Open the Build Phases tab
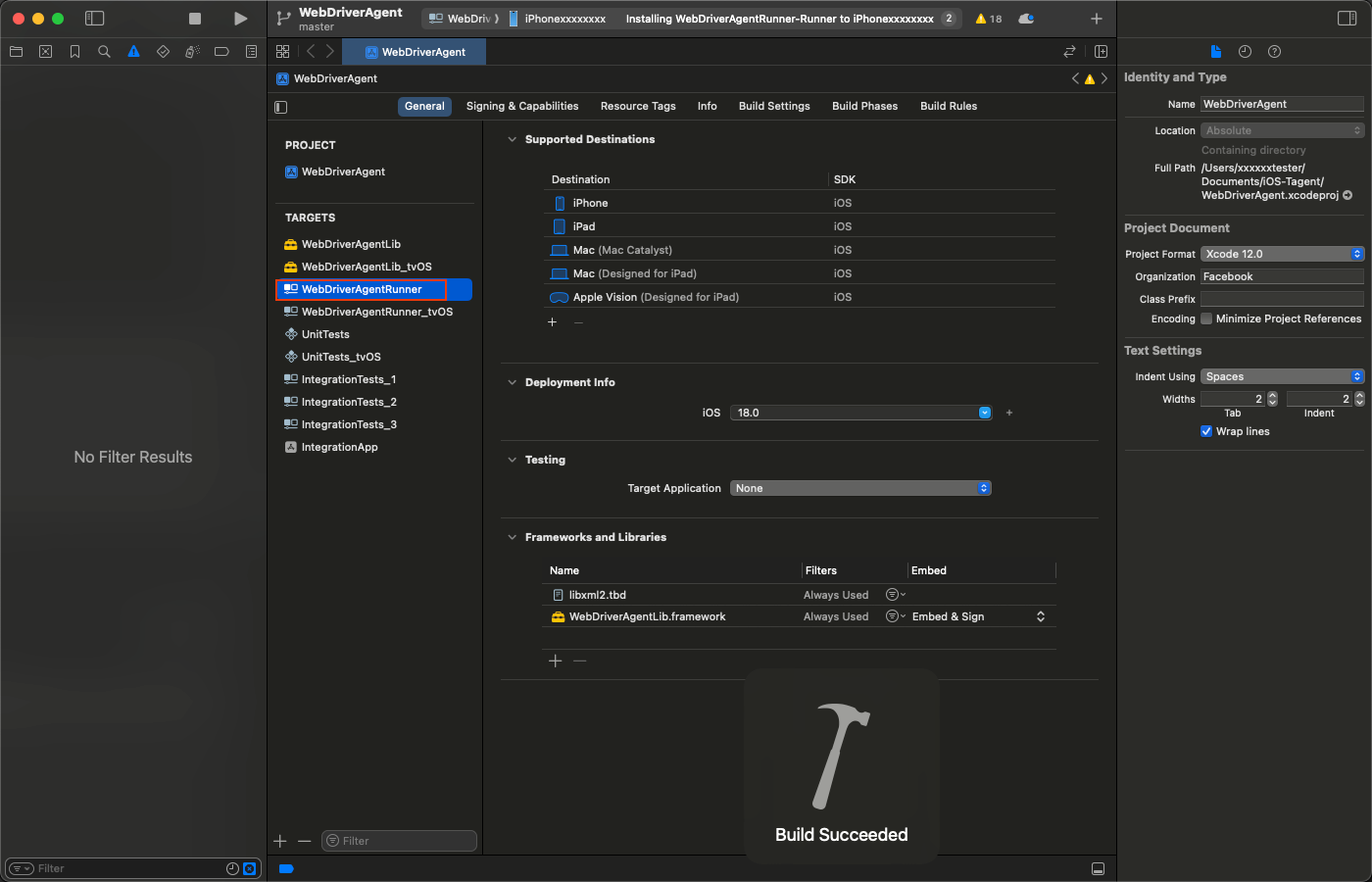The width and height of the screenshot is (1372, 882). click(865, 106)
